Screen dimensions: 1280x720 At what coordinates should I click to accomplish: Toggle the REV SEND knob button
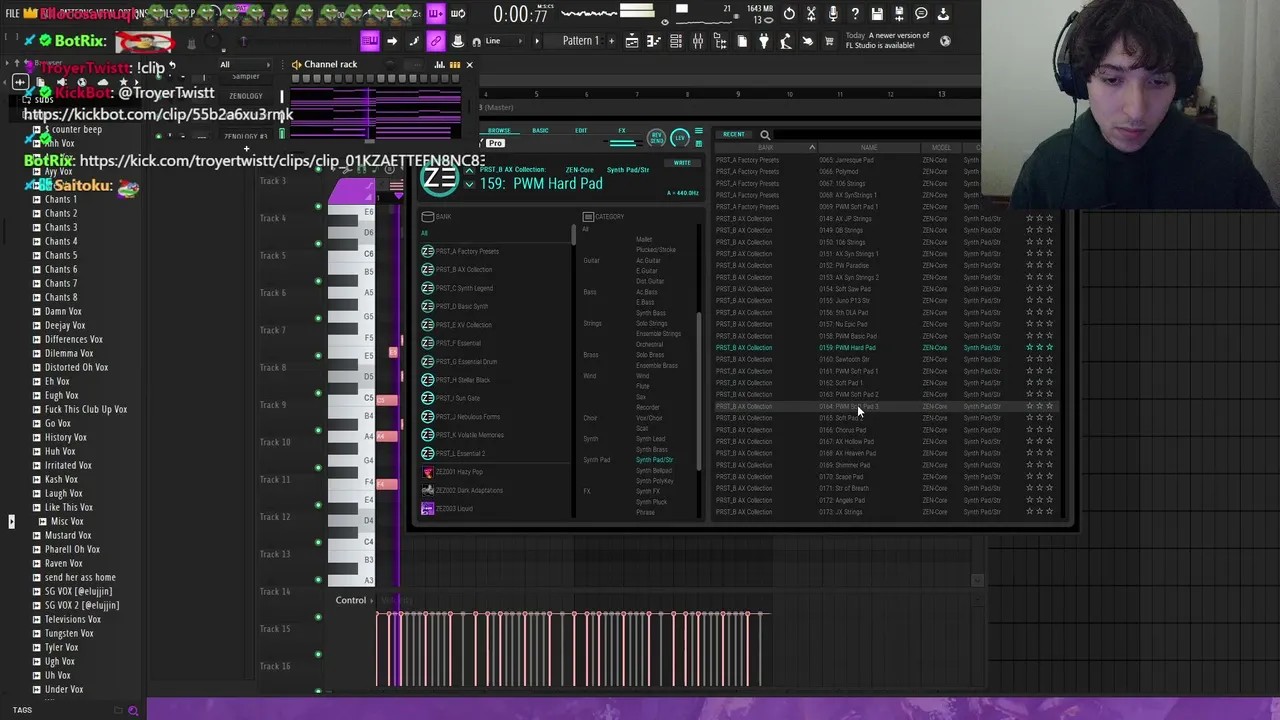(656, 138)
